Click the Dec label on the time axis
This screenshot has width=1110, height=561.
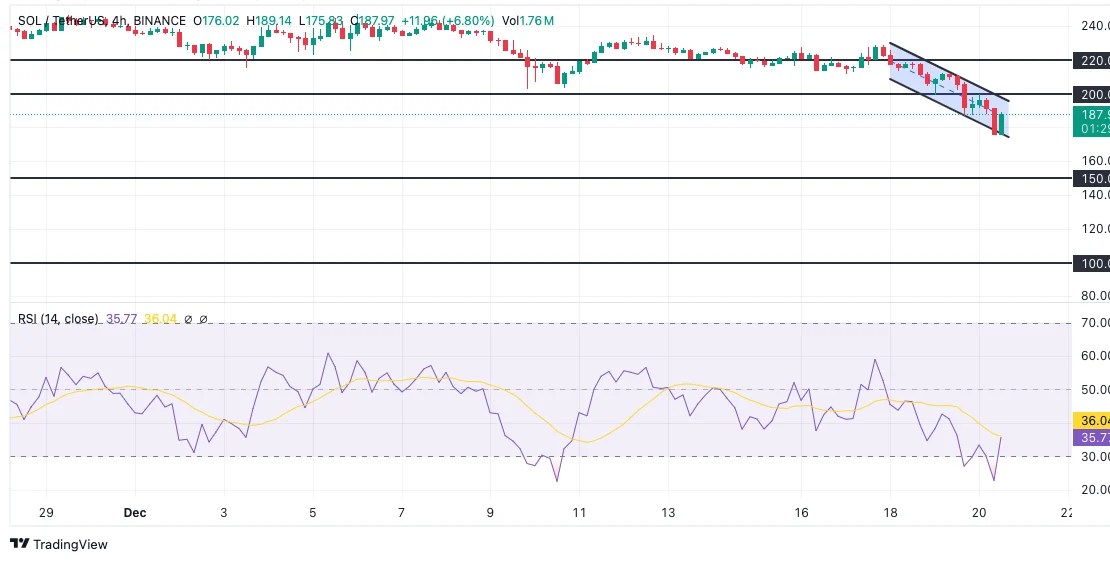[x=135, y=512]
